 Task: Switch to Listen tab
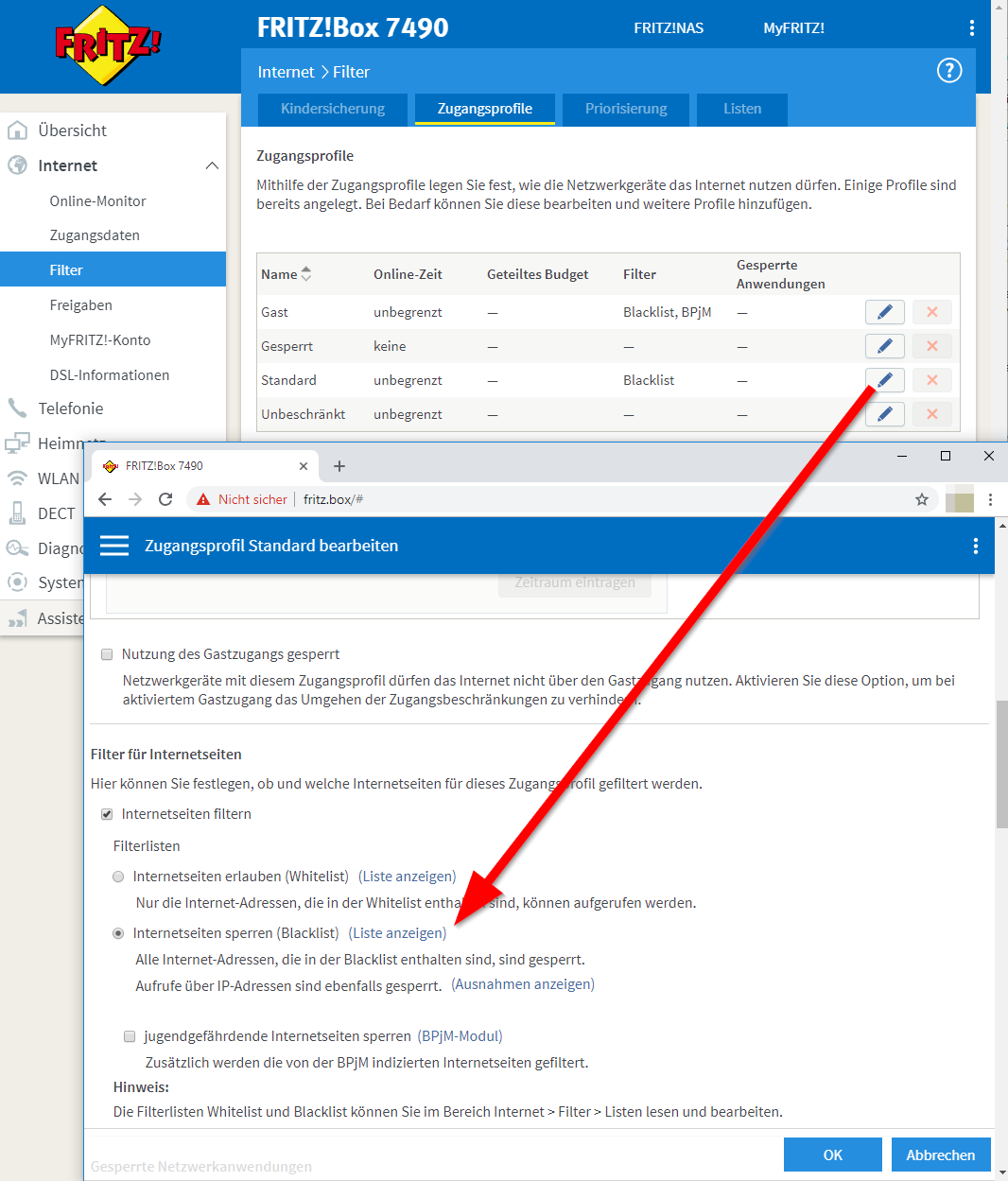[742, 109]
